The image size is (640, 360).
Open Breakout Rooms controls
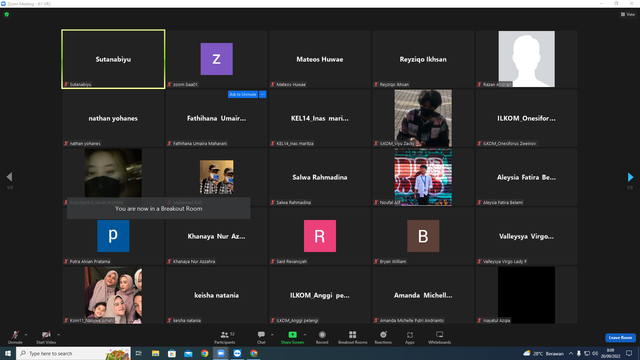click(x=353, y=337)
